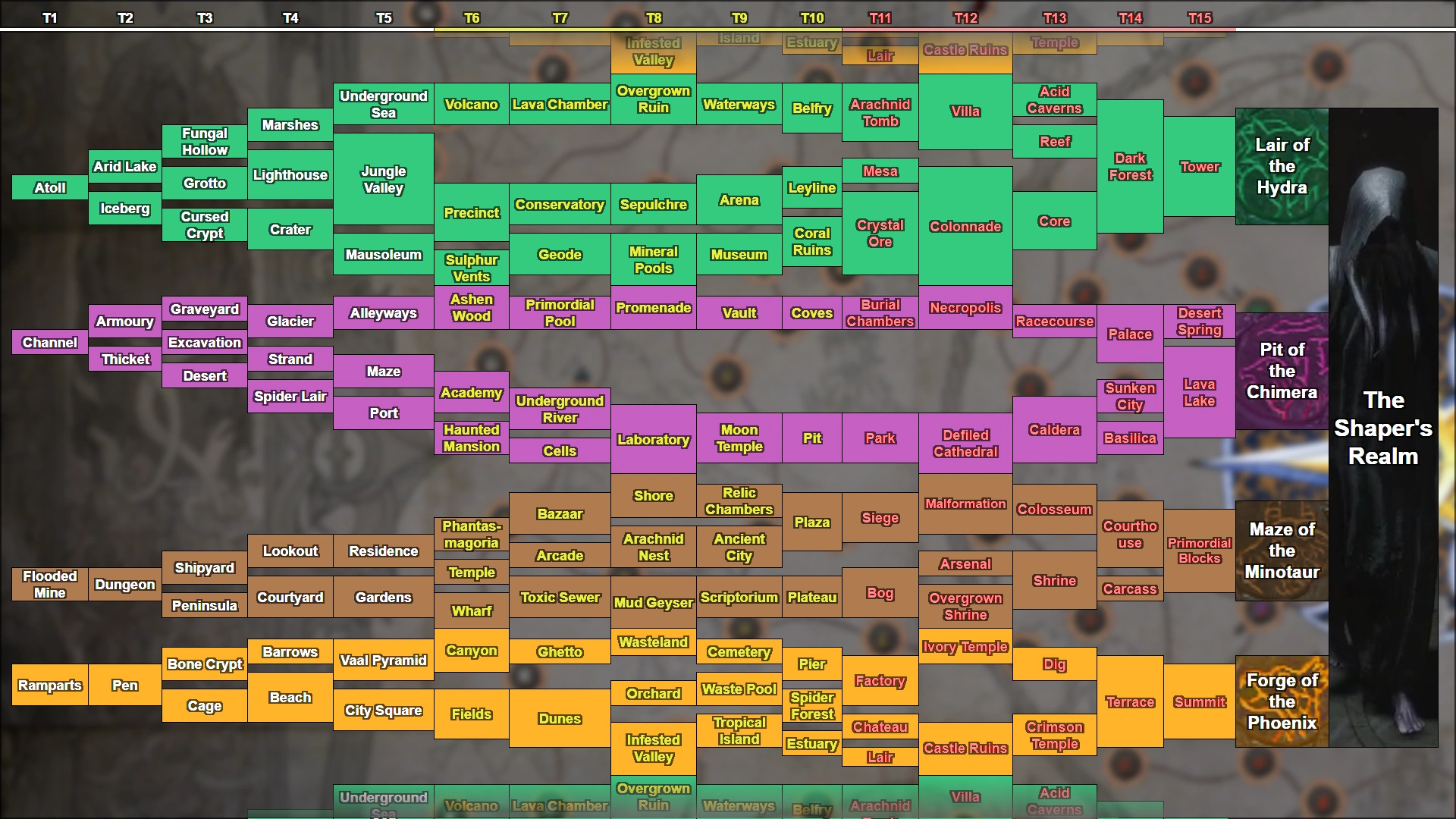
Task: Click the Forge of the Phoenix tile
Action: click(x=1282, y=701)
